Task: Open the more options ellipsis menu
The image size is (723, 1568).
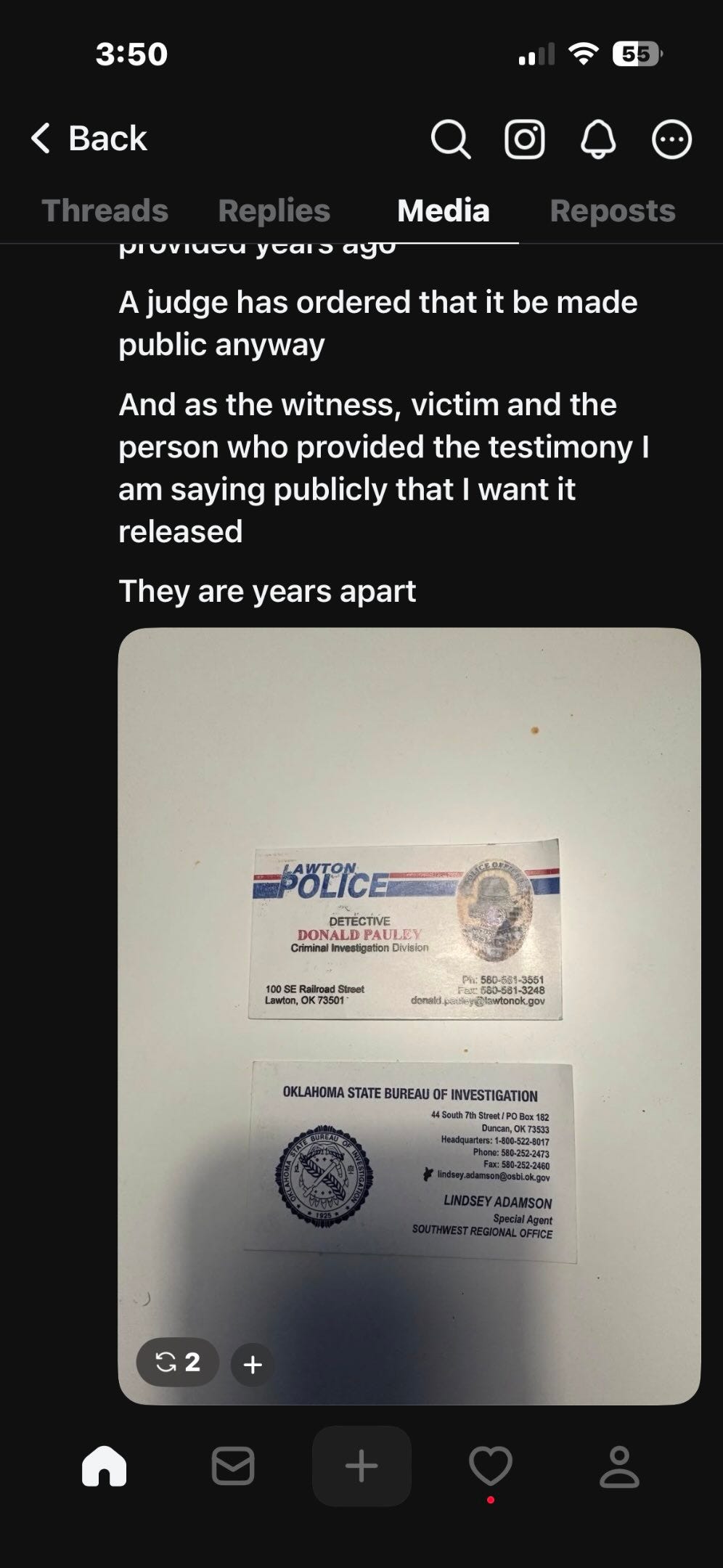Action: [x=671, y=139]
